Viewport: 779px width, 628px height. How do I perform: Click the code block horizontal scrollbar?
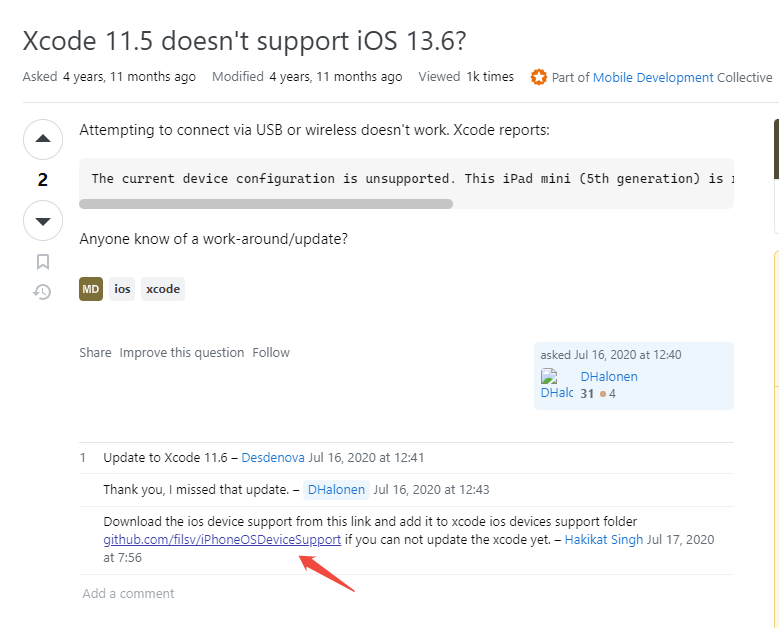pos(266,204)
